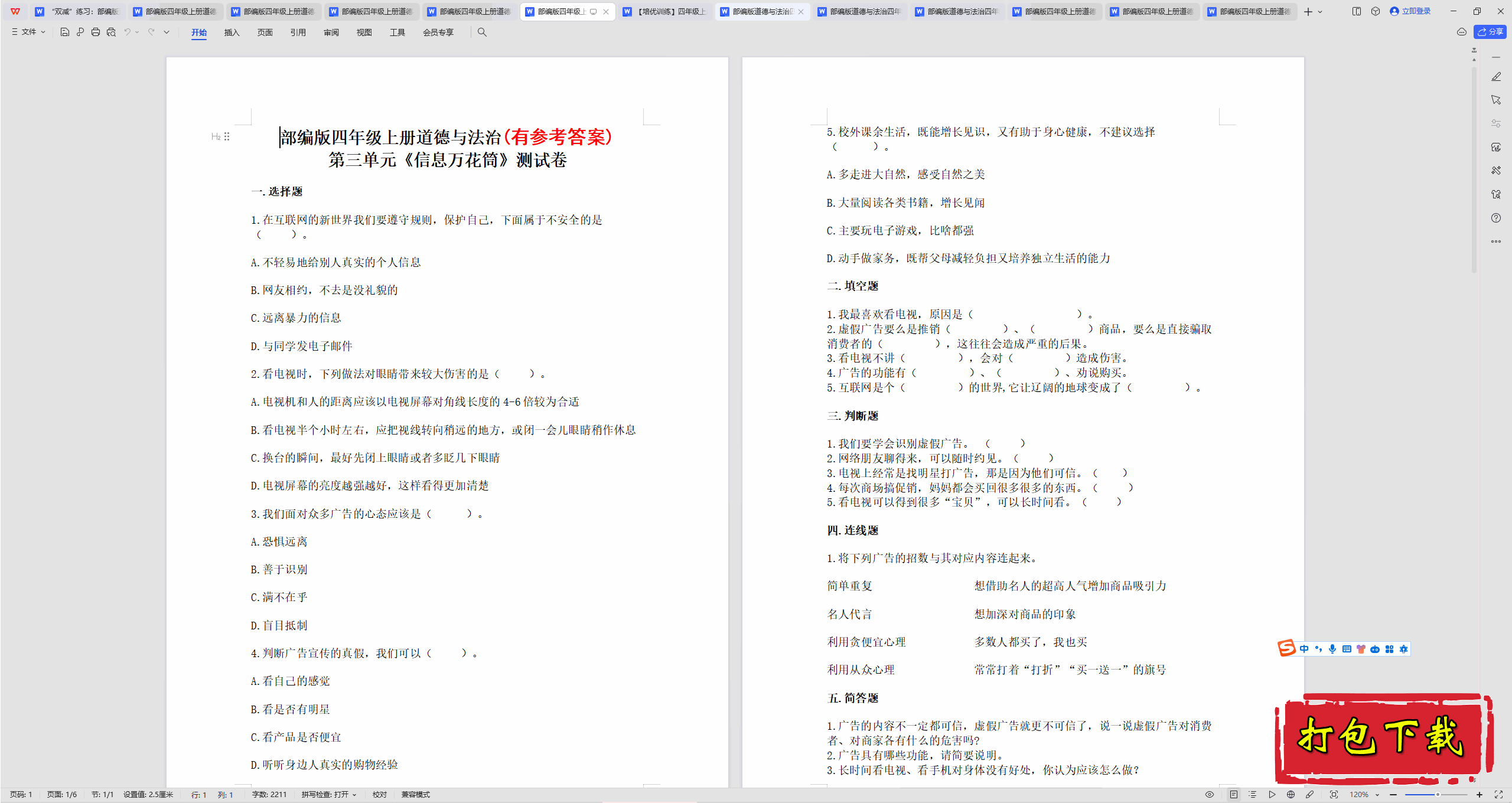
Task: Click the Print icon
Action: point(96,32)
